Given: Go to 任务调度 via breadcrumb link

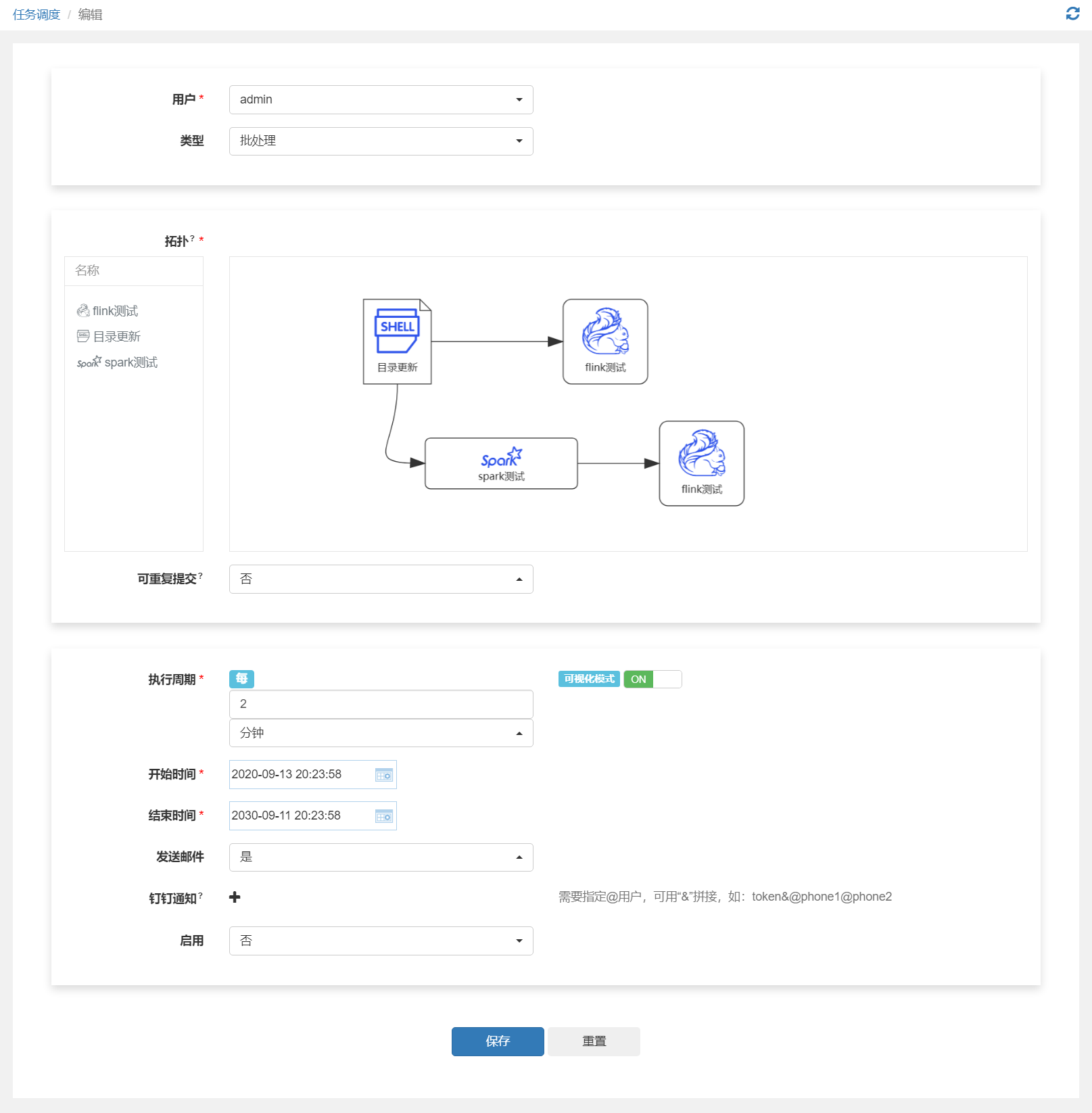Looking at the screenshot, I should point(35,14).
